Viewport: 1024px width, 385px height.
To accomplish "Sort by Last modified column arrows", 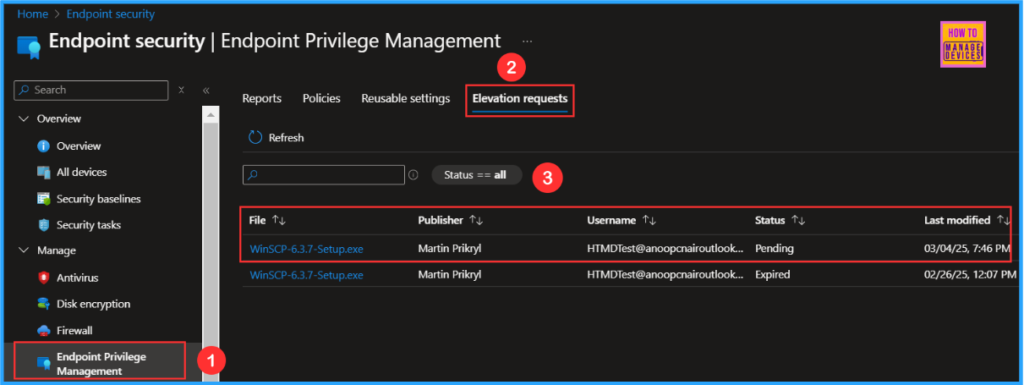I will coord(1004,221).
